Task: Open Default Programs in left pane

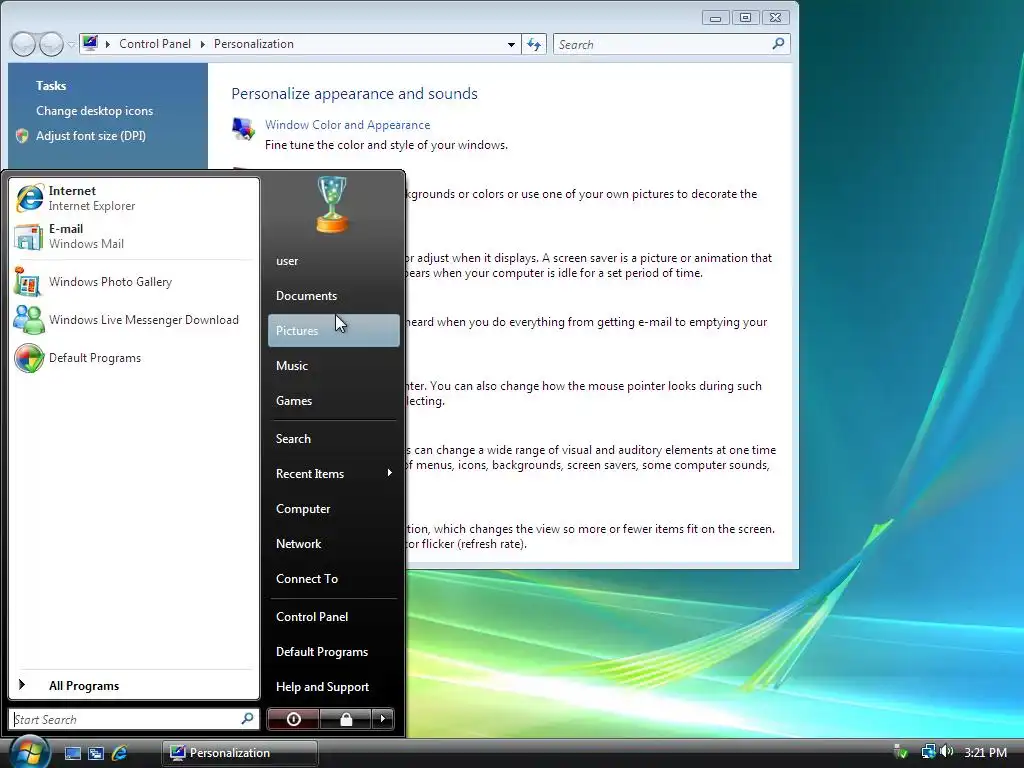Action: pos(134,358)
